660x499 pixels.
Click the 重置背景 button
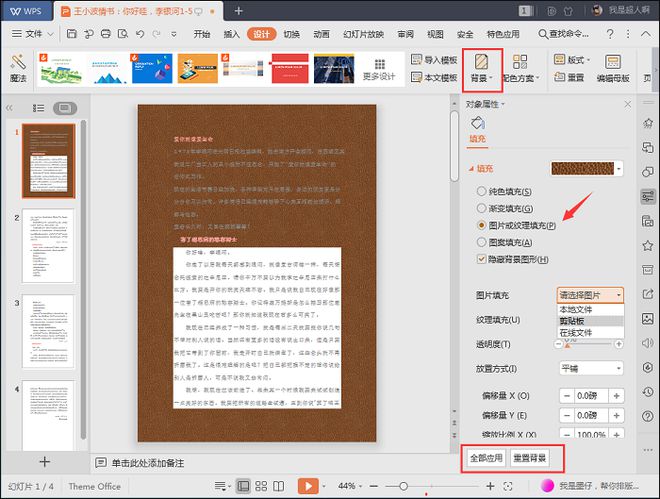coord(530,457)
